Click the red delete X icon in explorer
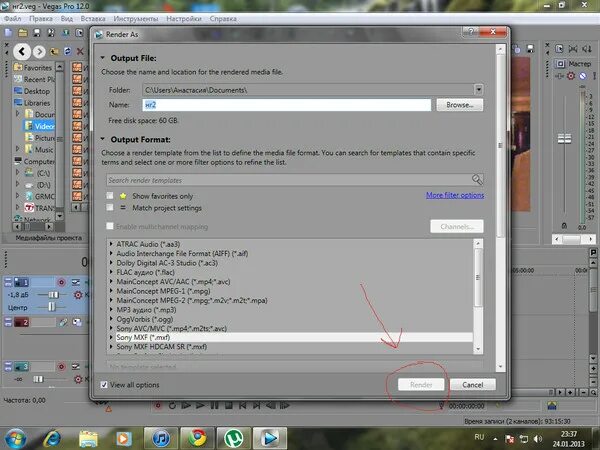The width and height of the screenshot is (600, 450). click(x=80, y=51)
